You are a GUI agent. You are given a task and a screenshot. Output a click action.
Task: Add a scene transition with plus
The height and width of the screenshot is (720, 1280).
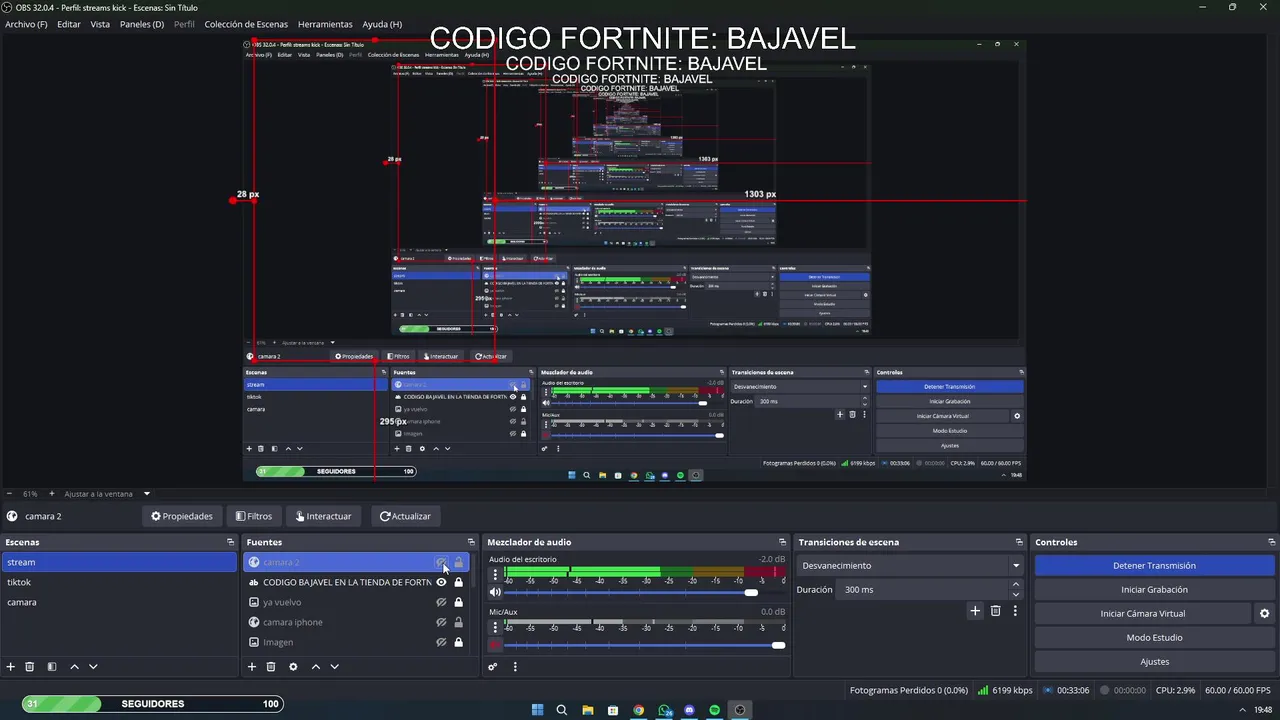pyautogui.click(x=975, y=611)
